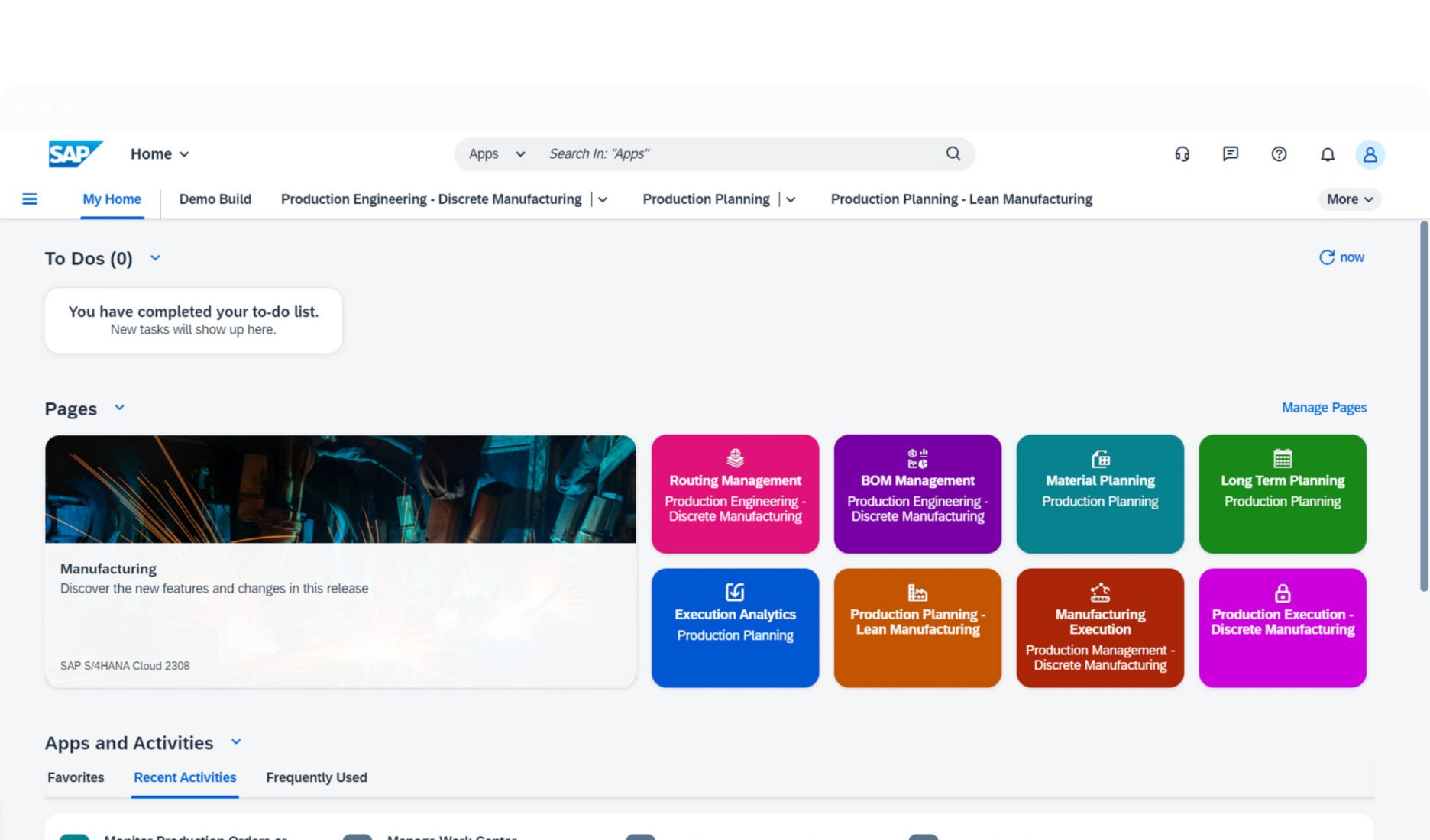Expand the Home dropdown menu
The width and height of the screenshot is (1430, 840).
click(x=160, y=154)
